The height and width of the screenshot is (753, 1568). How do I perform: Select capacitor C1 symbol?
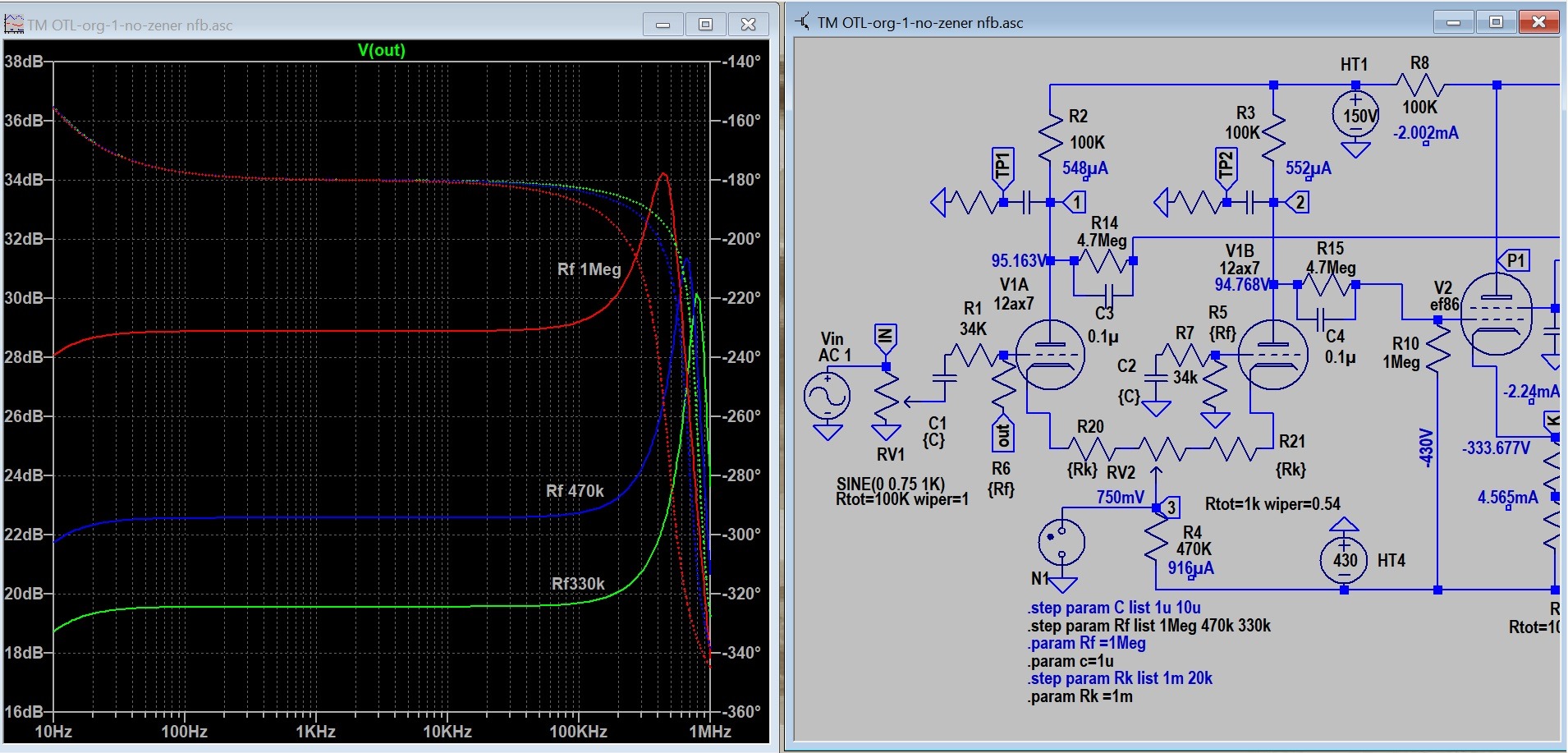[x=945, y=378]
